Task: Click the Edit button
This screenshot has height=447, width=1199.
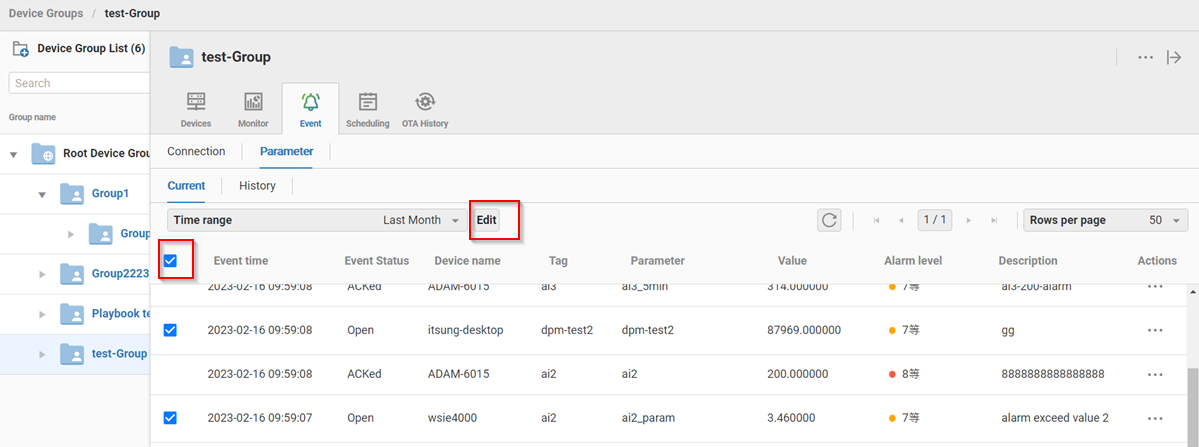Action: [486, 220]
